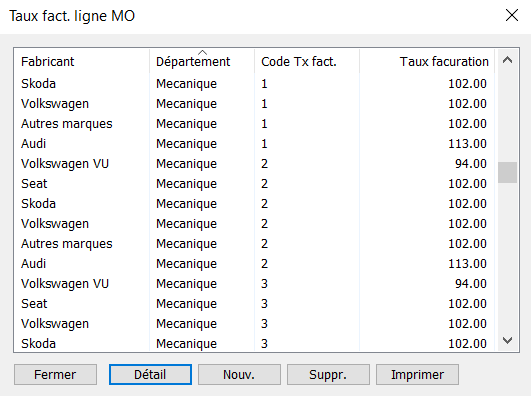Click Mecanique in the Seat code 2 row
Image resolution: width=531 pixels, height=396 pixels.
point(186,184)
